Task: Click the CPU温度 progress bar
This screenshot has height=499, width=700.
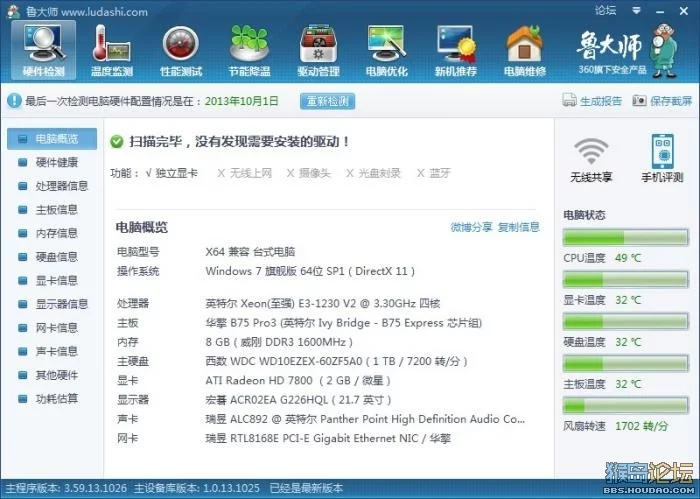Action: pos(625,237)
